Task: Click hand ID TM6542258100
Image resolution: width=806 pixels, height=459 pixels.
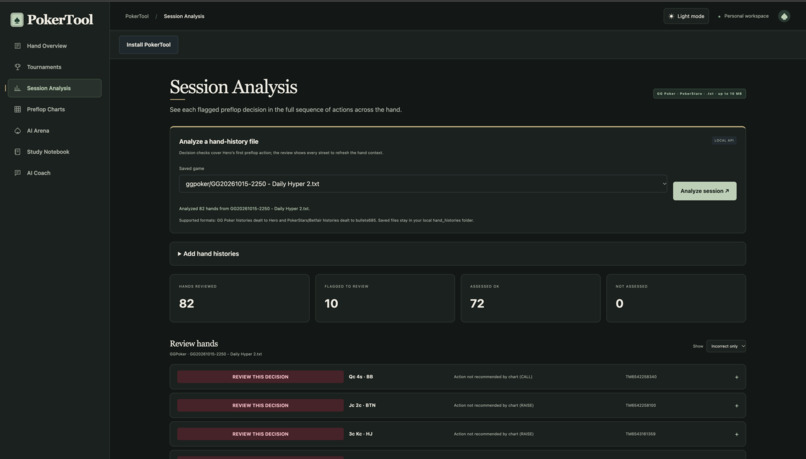Action: [640, 406]
